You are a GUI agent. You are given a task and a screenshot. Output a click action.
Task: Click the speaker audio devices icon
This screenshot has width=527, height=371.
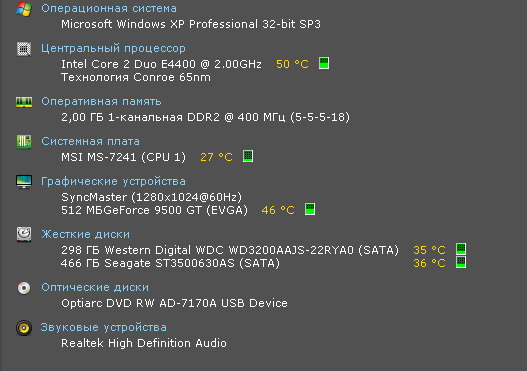click(x=24, y=328)
